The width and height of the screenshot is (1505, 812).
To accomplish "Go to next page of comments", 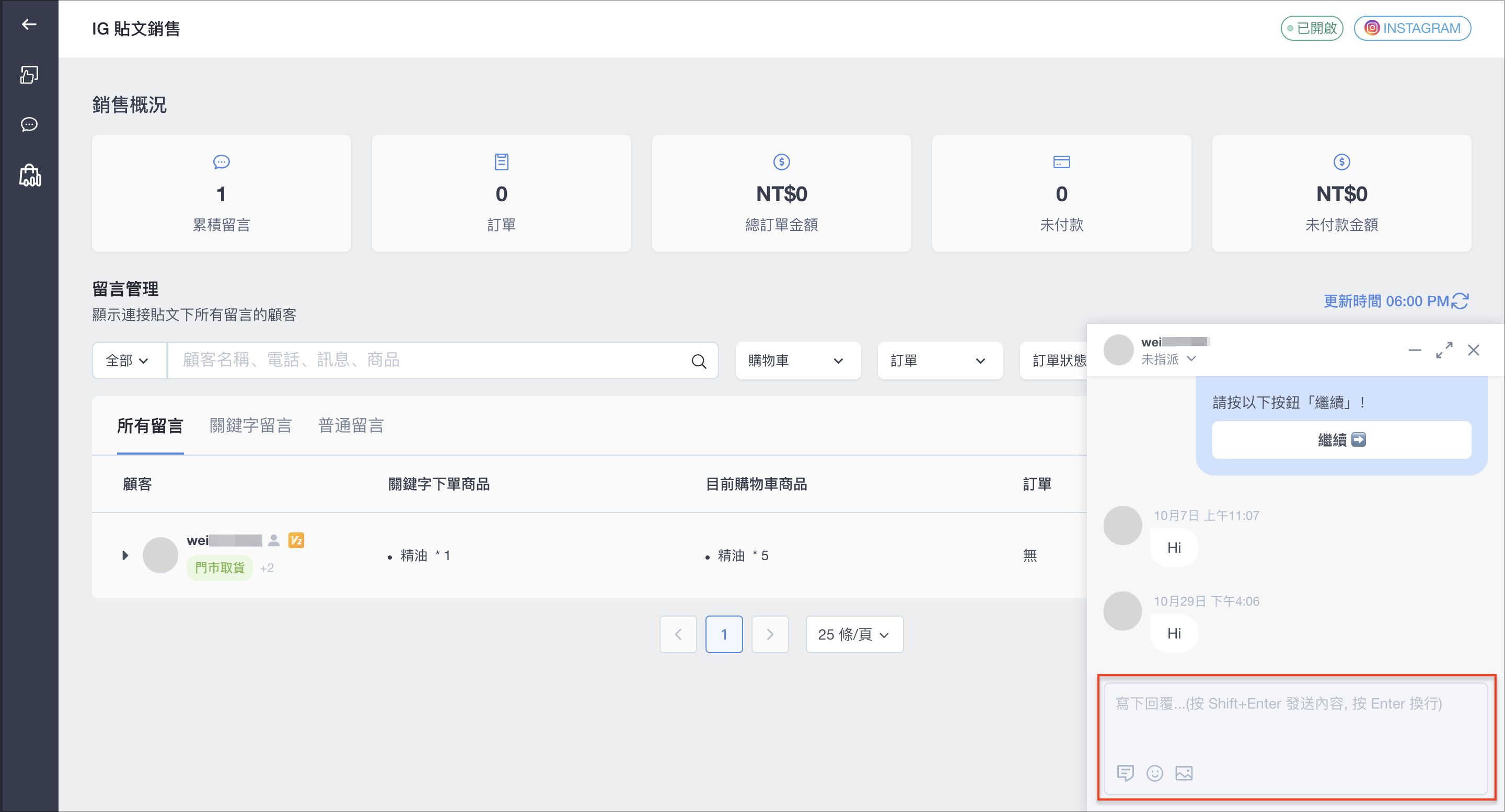I will coord(770,634).
